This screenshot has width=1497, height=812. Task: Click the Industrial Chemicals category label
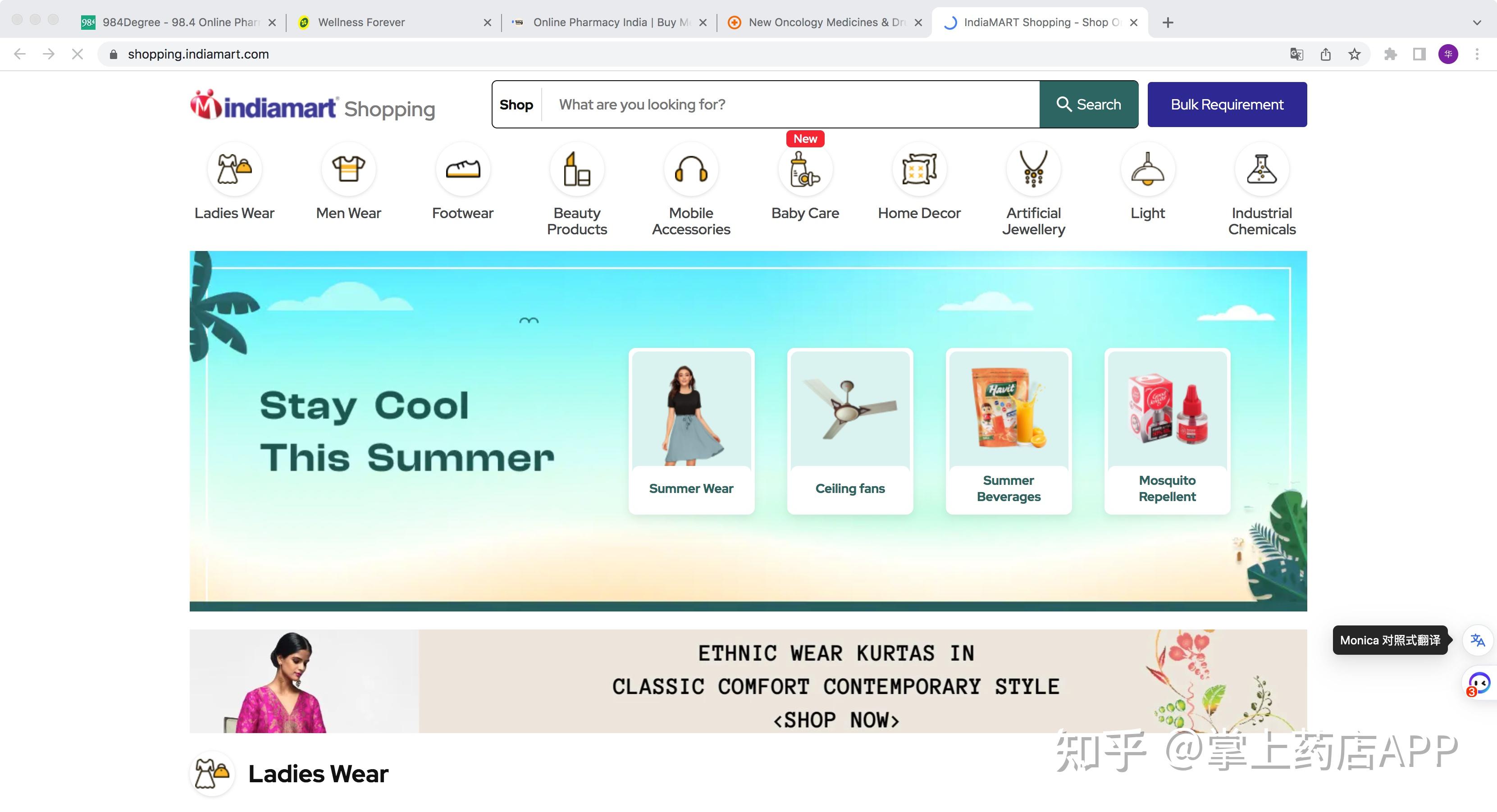pyautogui.click(x=1262, y=221)
